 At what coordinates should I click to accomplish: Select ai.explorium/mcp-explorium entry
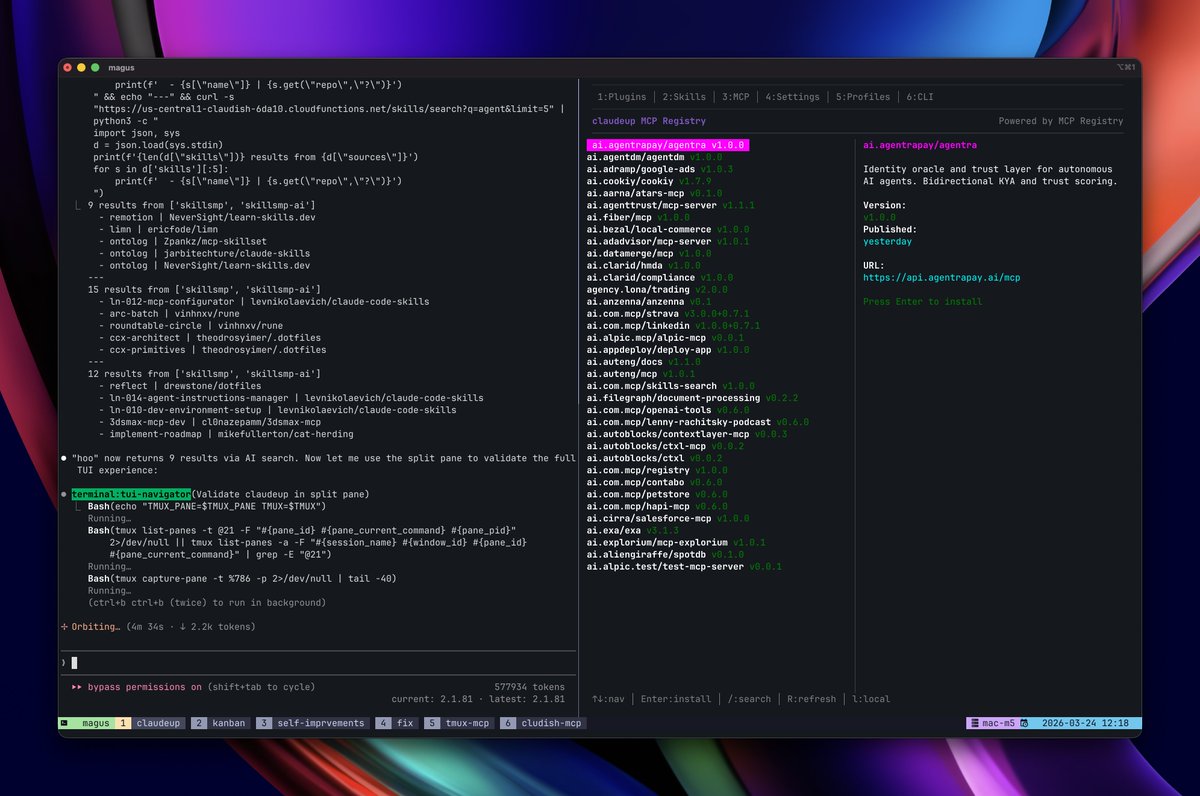(676, 541)
